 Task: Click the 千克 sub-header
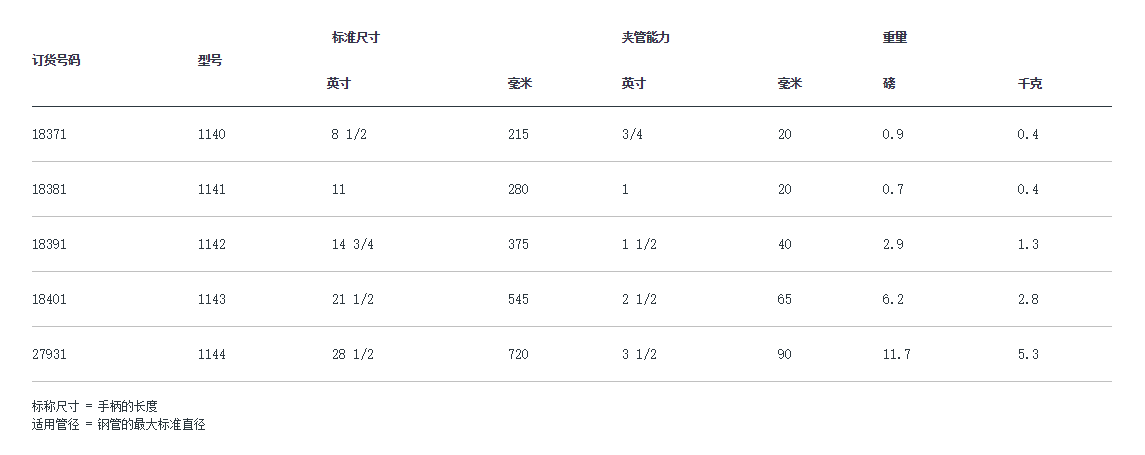[1029, 84]
